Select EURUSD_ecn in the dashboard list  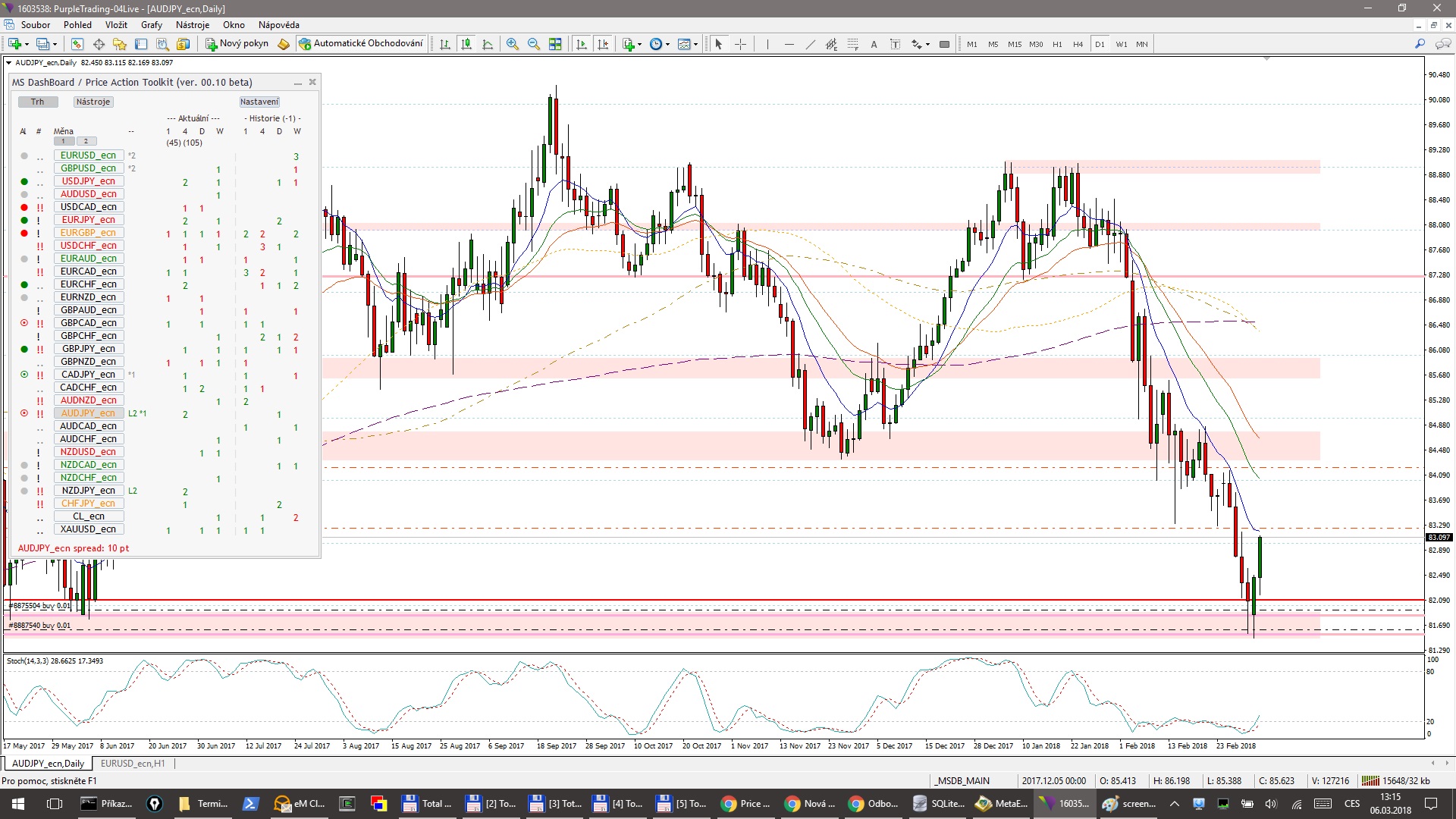[x=89, y=155]
